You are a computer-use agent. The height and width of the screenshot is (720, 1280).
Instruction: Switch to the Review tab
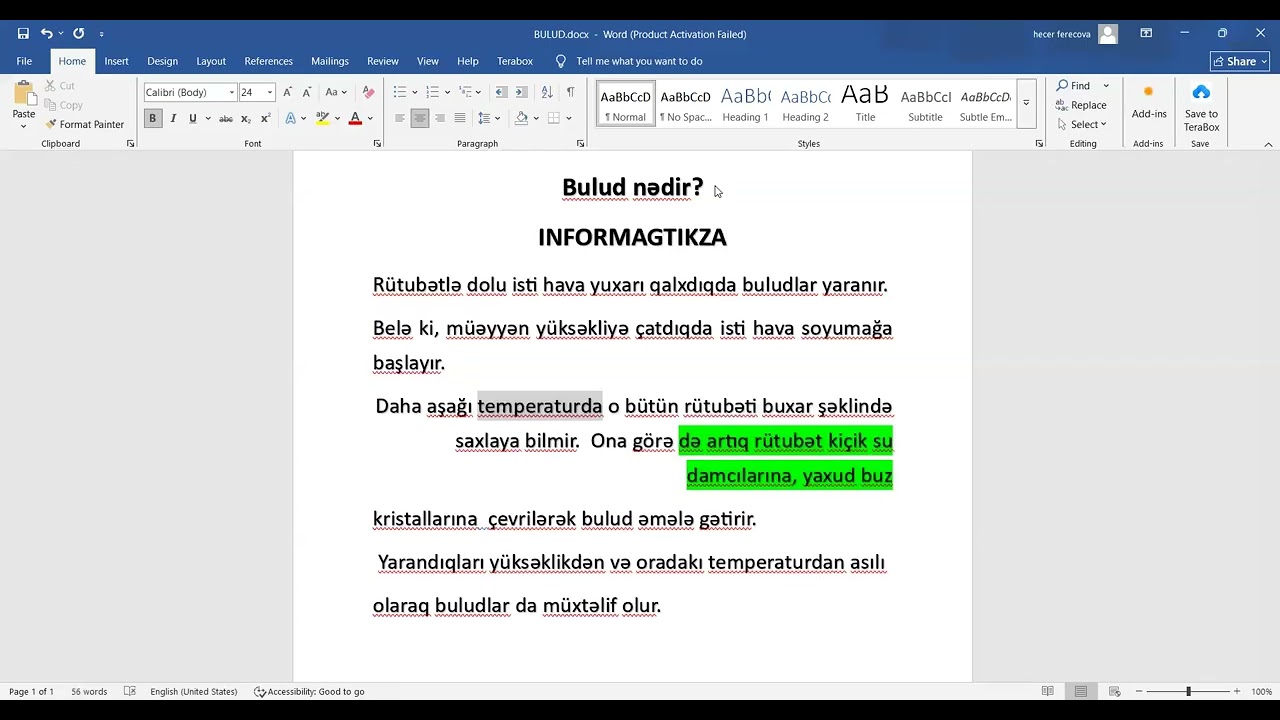[382, 61]
